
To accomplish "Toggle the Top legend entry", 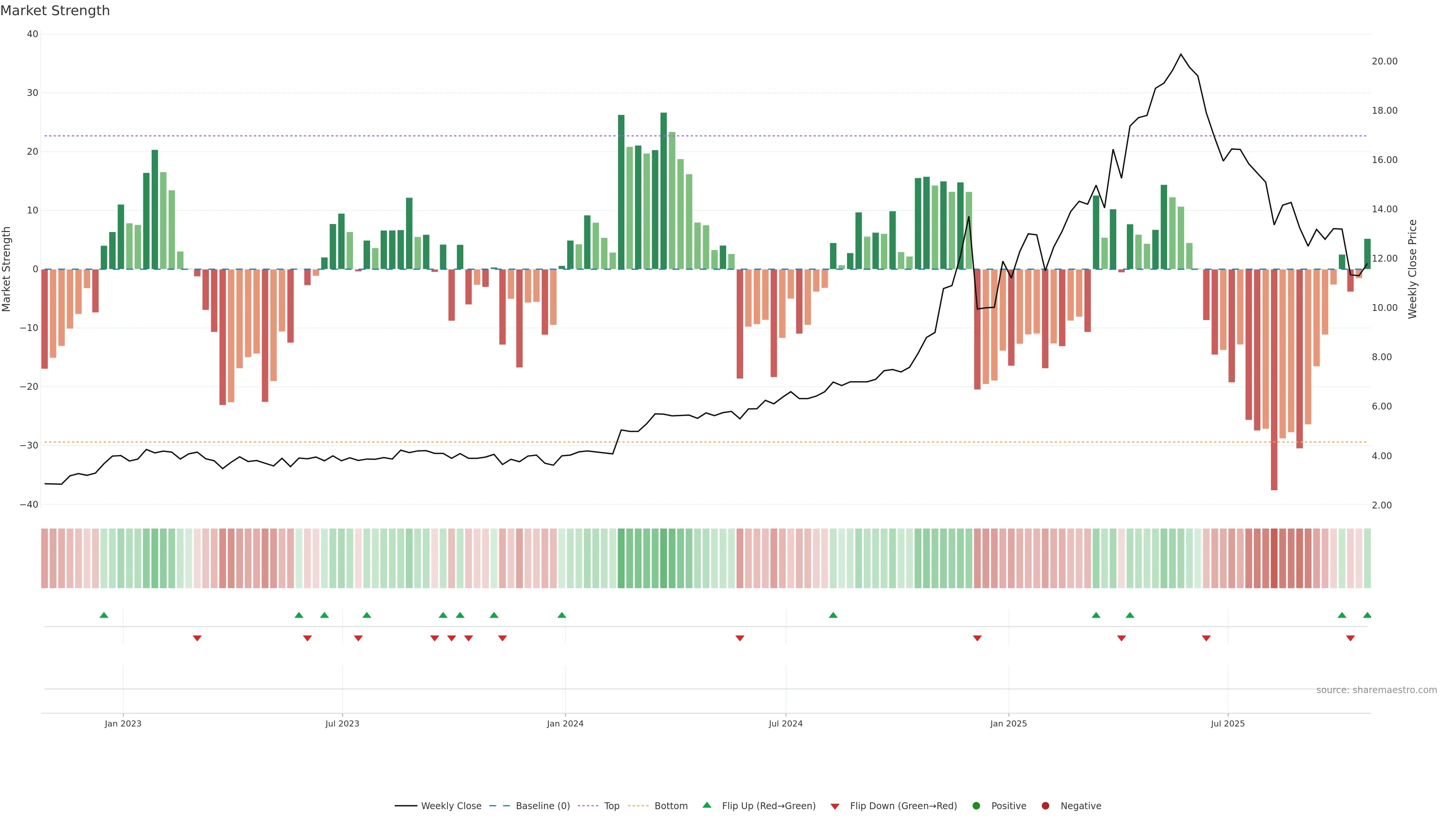I will coord(612,806).
